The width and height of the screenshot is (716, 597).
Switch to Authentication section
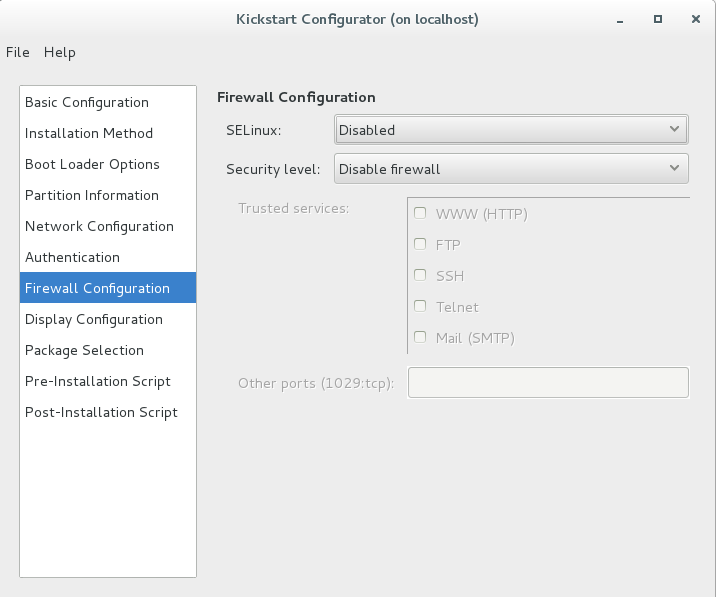pyautogui.click(x=108, y=258)
